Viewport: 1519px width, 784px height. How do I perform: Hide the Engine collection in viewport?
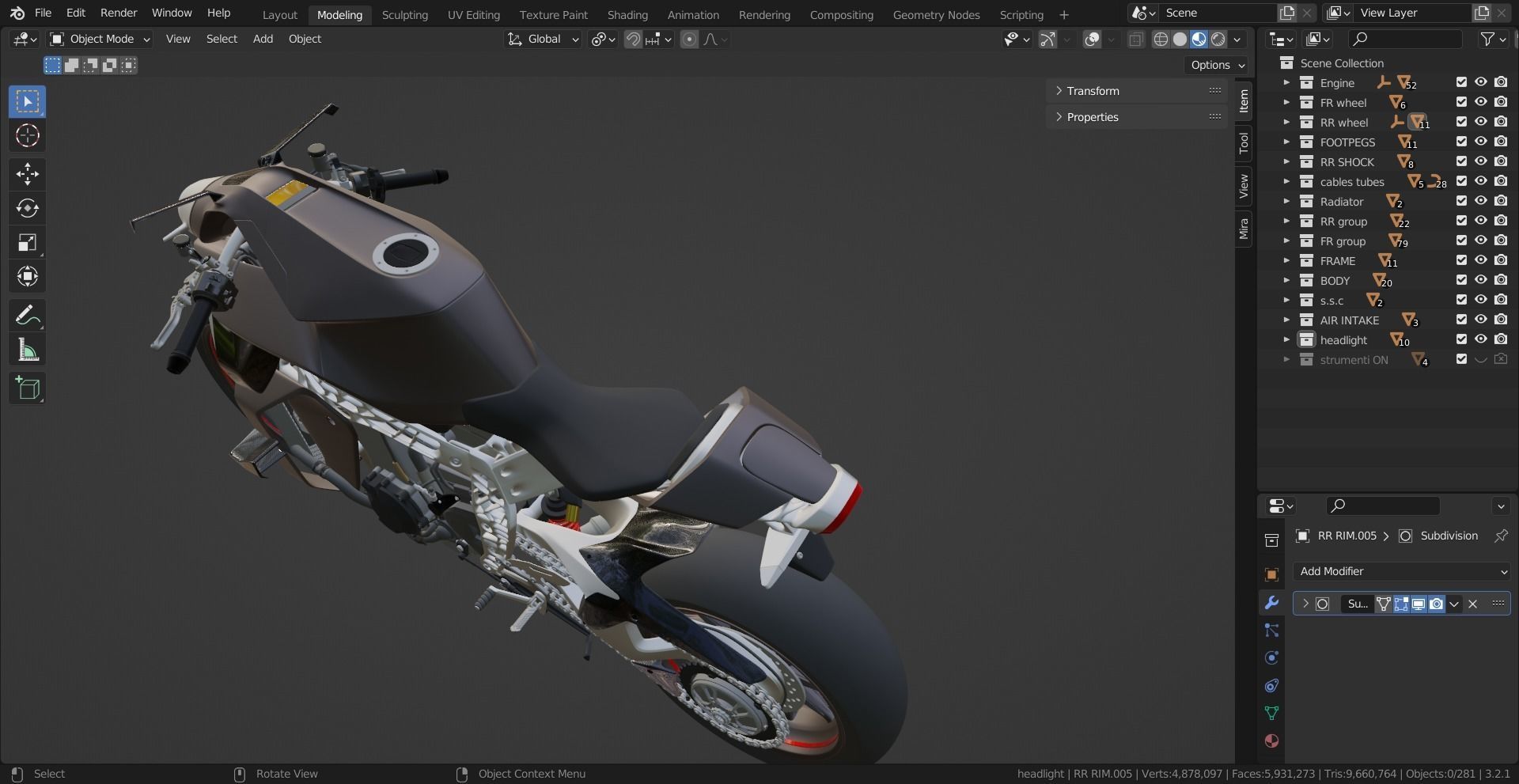1481,82
